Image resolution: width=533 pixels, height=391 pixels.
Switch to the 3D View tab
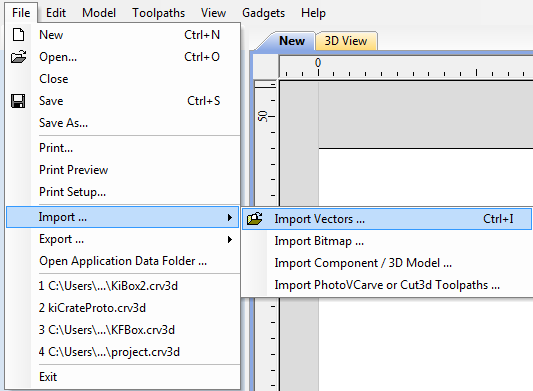346,41
